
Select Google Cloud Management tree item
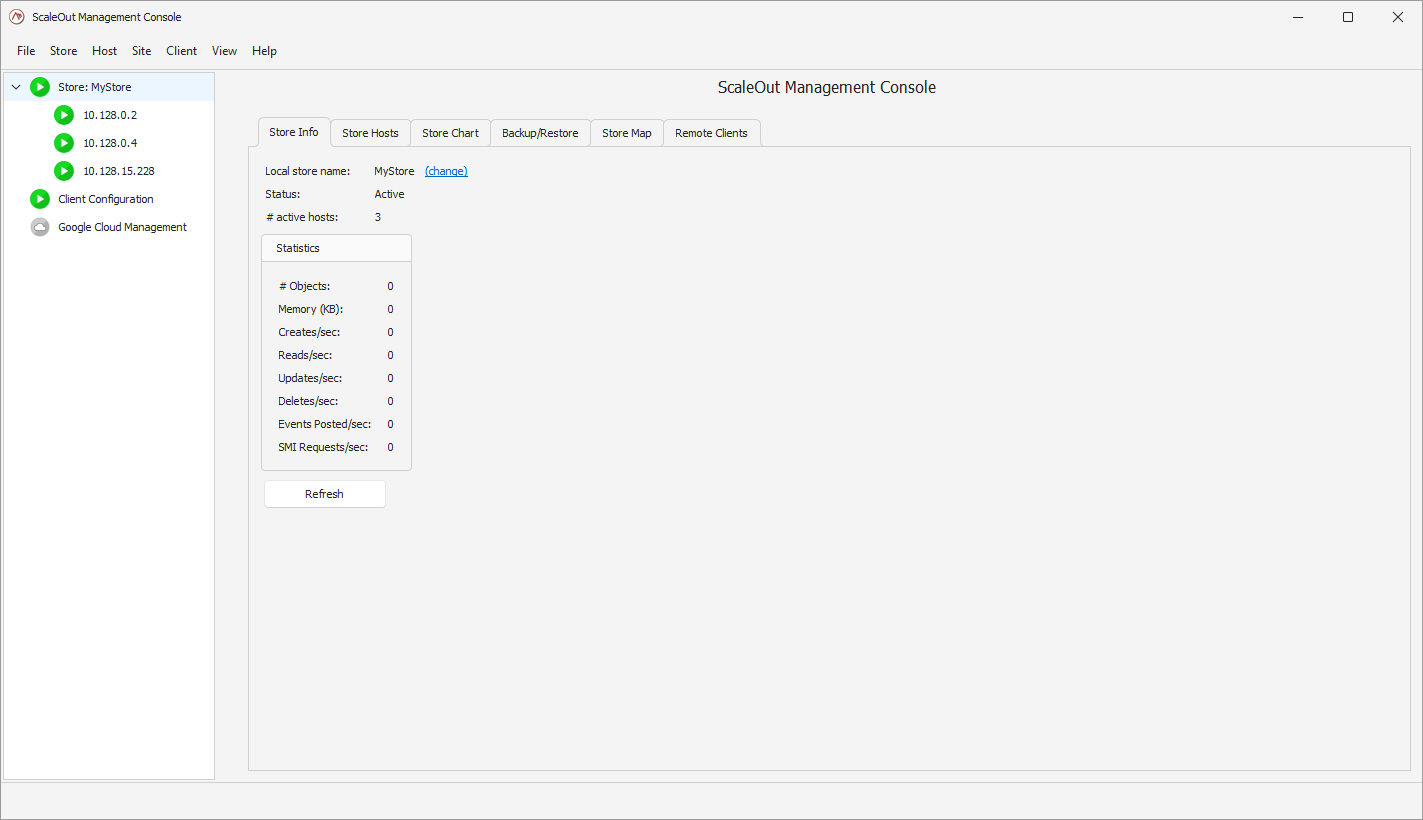pyautogui.click(x=122, y=227)
